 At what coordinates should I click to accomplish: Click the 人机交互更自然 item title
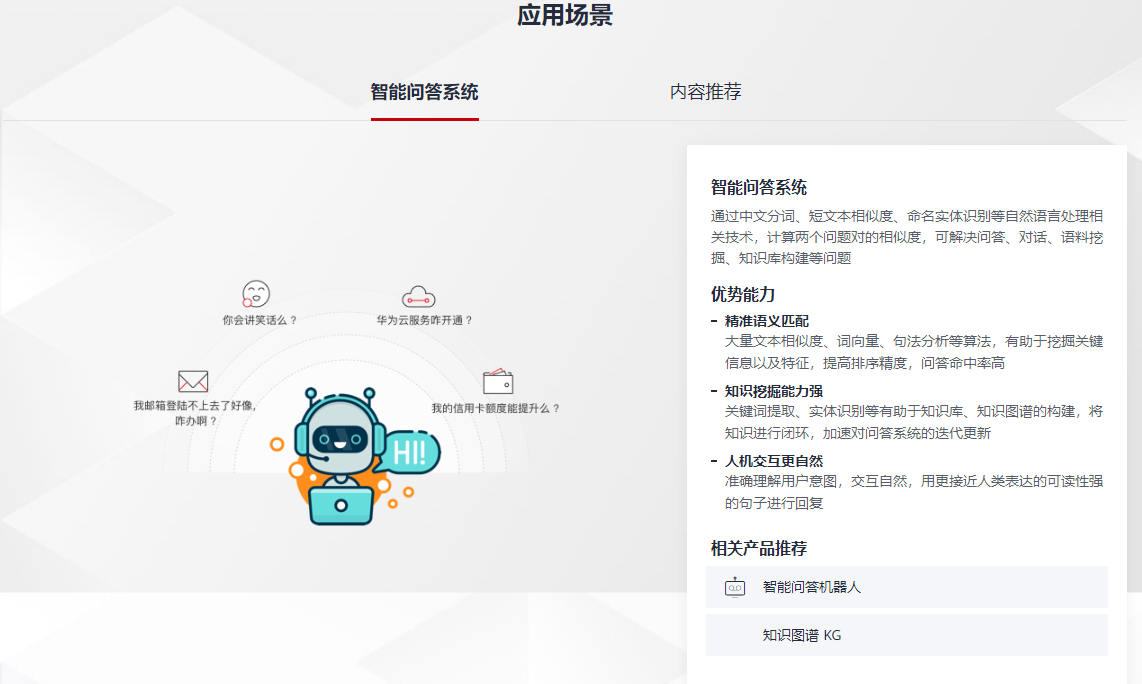click(773, 461)
